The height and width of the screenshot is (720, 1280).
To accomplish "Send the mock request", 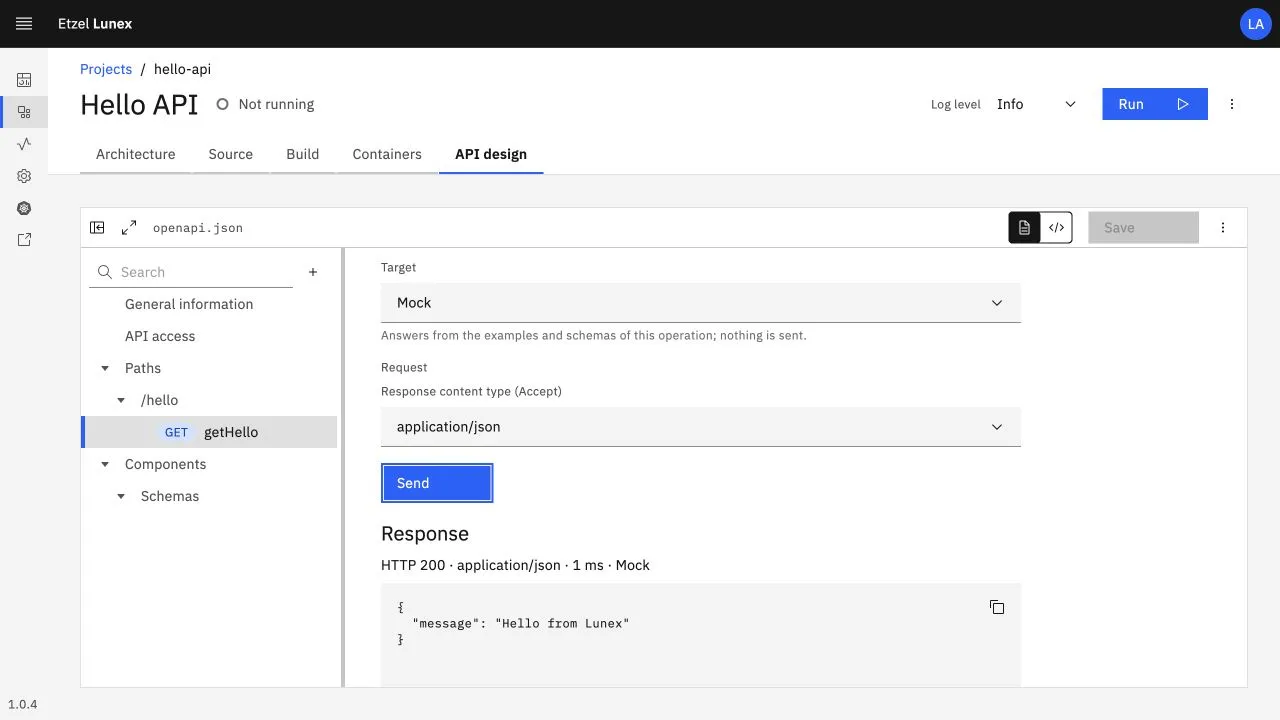I will (437, 483).
